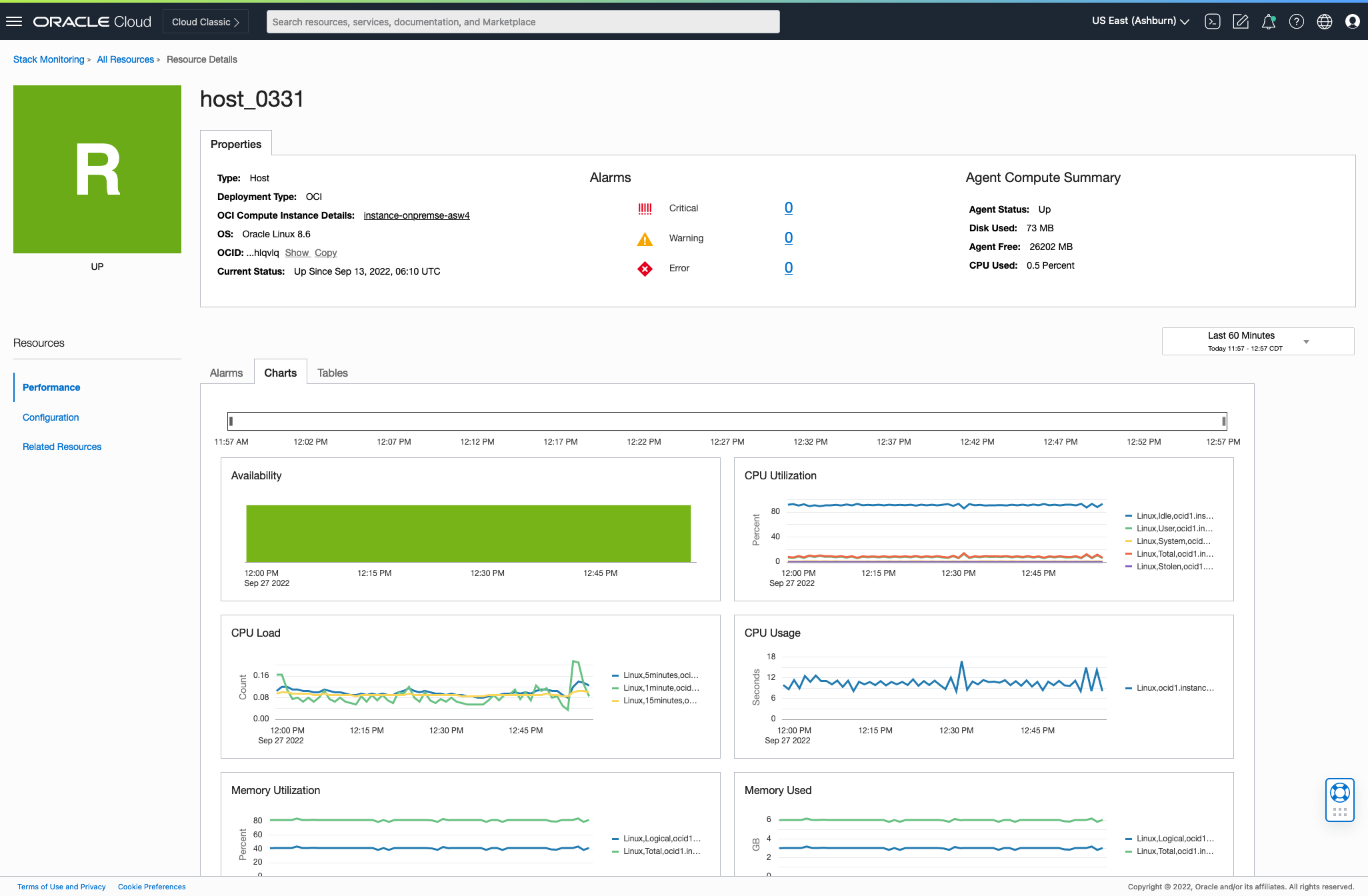Open the language globe icon
The width and height of the screenshot is (1368, 896).
tap(1325, 21)
